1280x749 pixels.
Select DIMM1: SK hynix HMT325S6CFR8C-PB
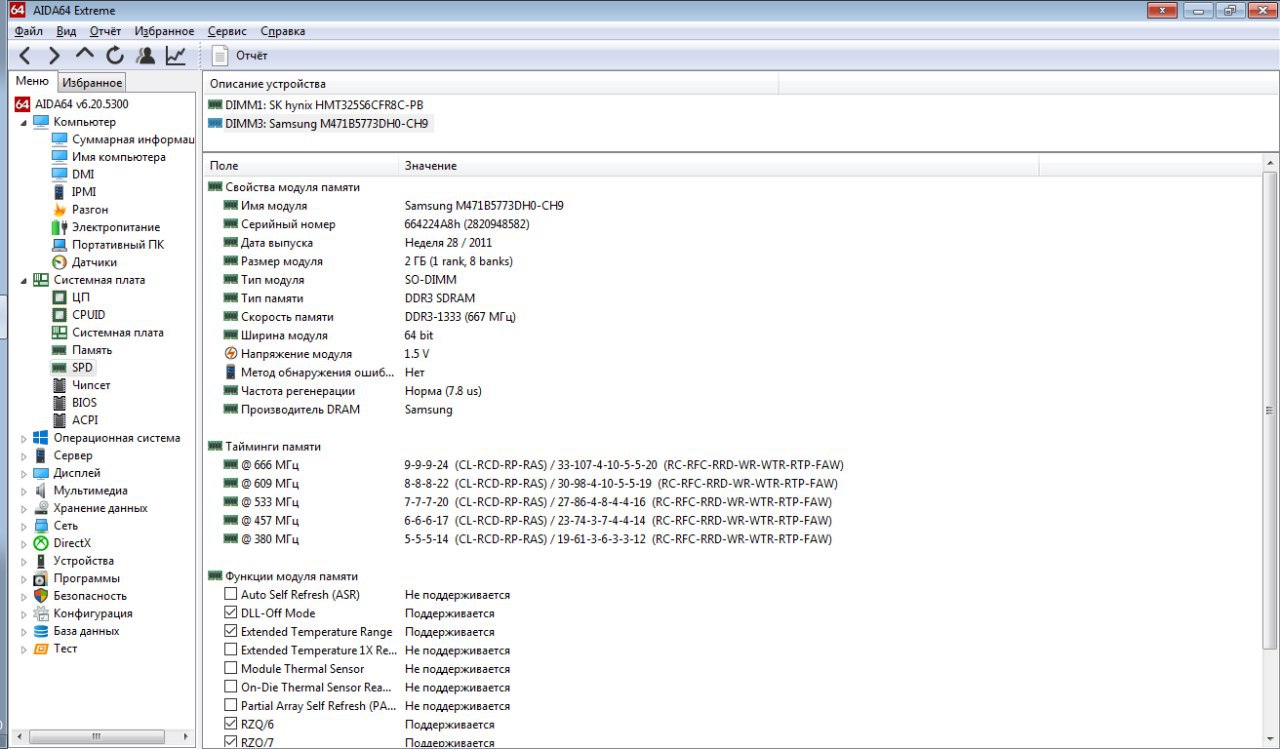[315, 105]
